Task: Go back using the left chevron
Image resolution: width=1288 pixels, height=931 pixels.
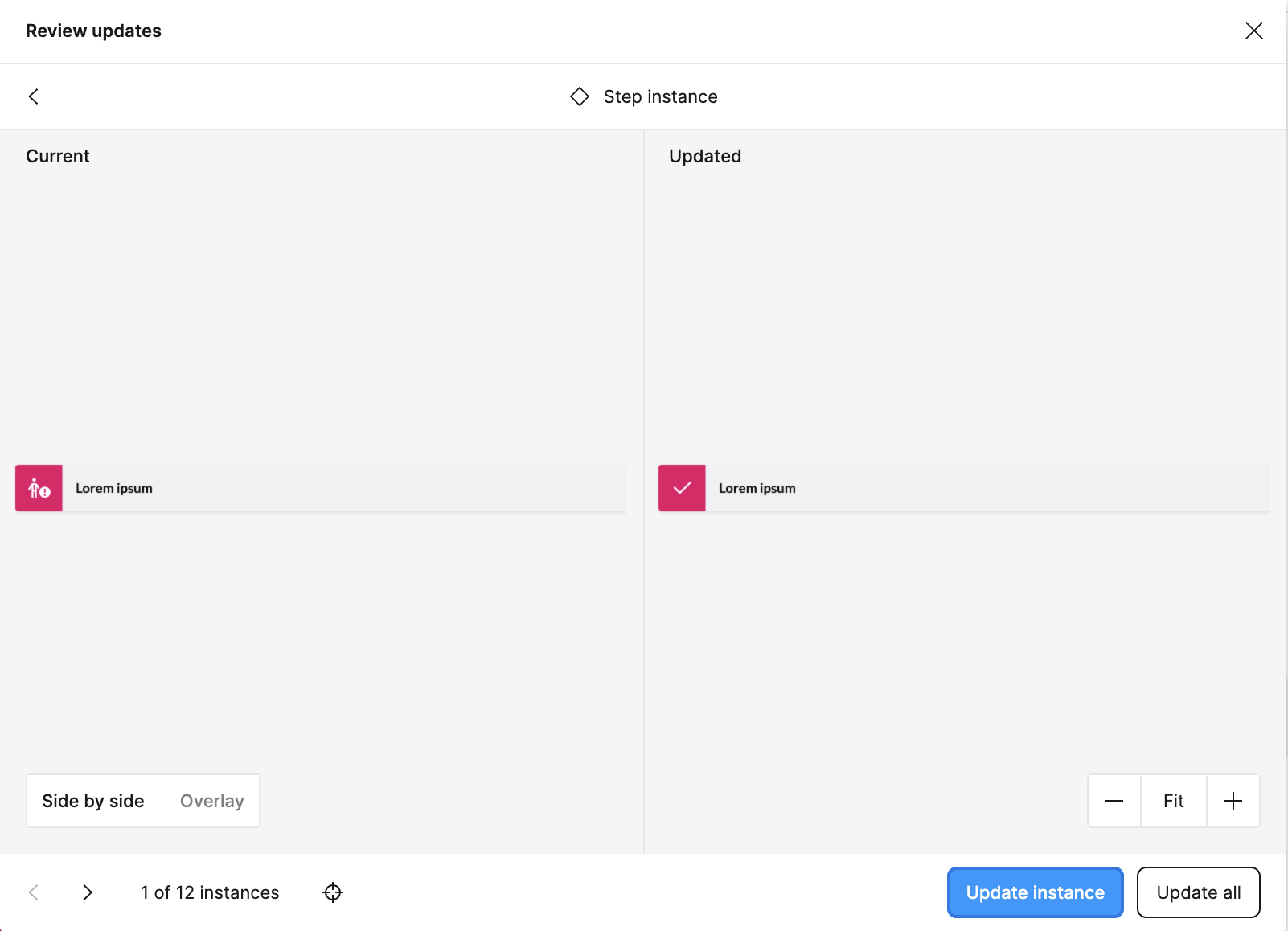Action: pyautogui.click(x=33, y=96)
